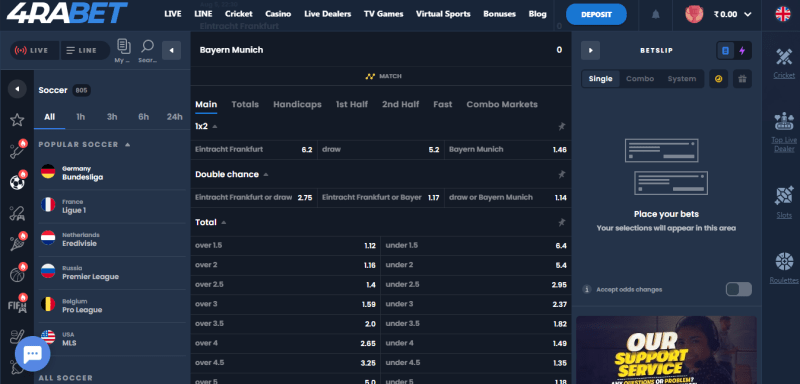This screenshot has height=384, width=800.
Task: Open the betslip gold coin icon
Action: click(718, 79)
